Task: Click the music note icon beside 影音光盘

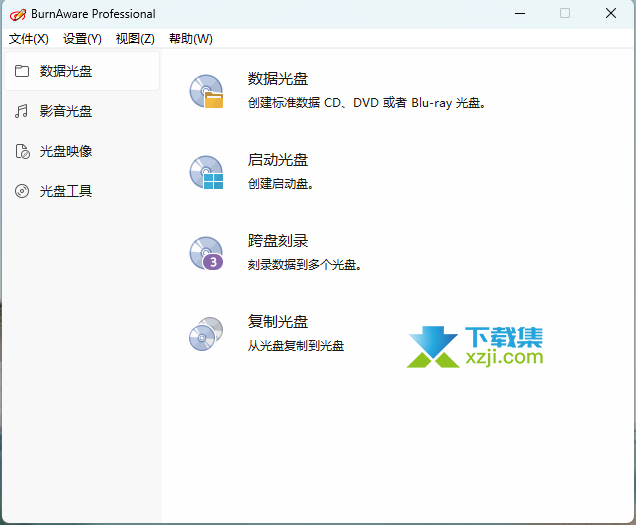Action: [21, 111]
